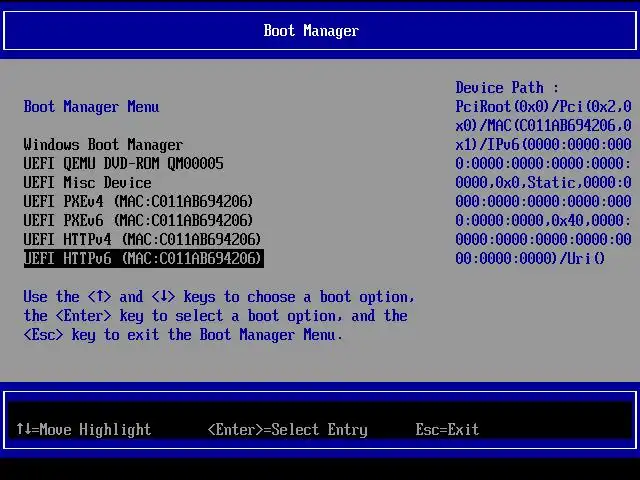The image size is (640, 480).
Task: Click the help line about <Esc> key
Action: click(x=183, y=335)
